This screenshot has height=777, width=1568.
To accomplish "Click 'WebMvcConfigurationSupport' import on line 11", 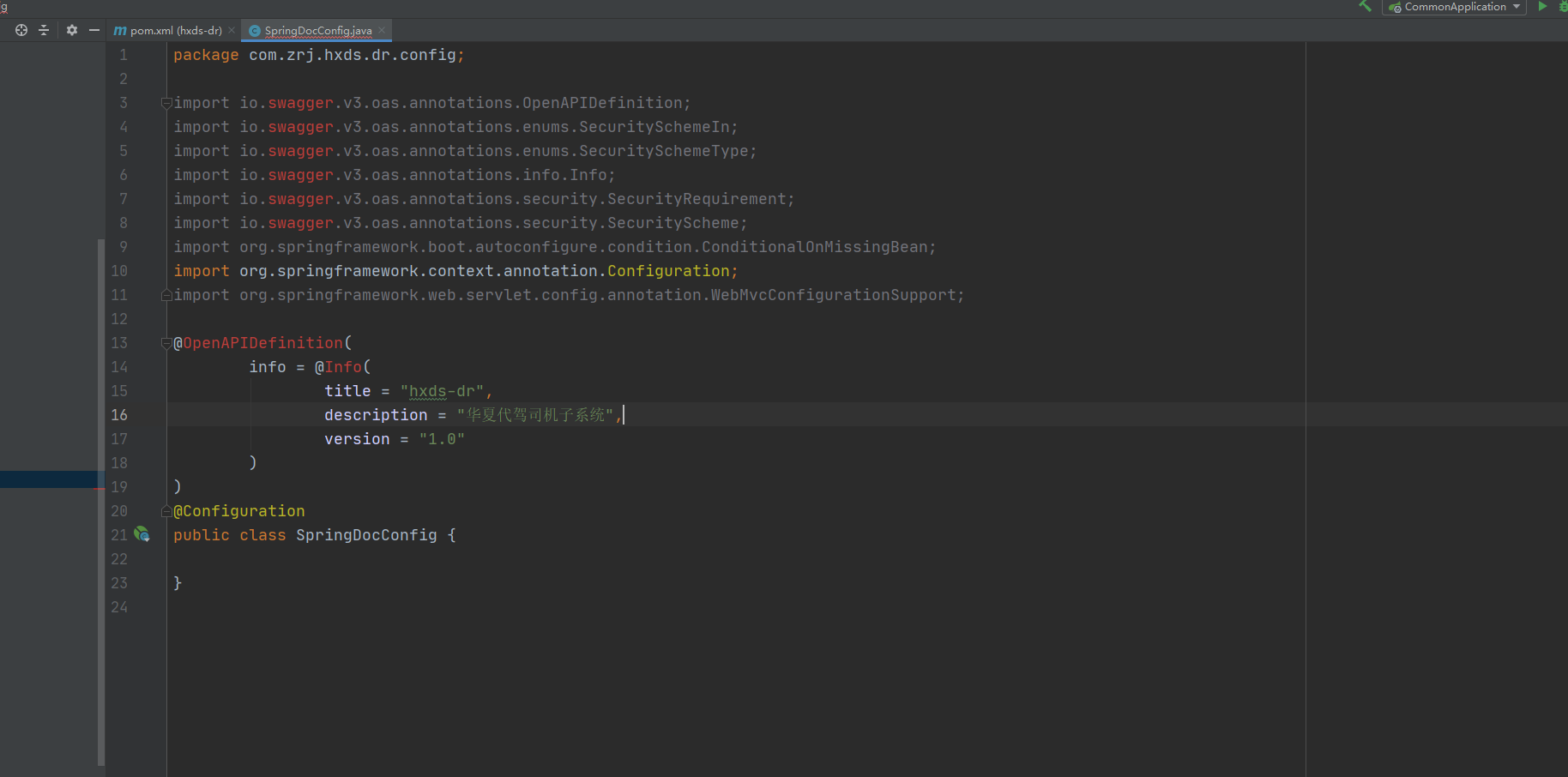I will coord(834,295).
